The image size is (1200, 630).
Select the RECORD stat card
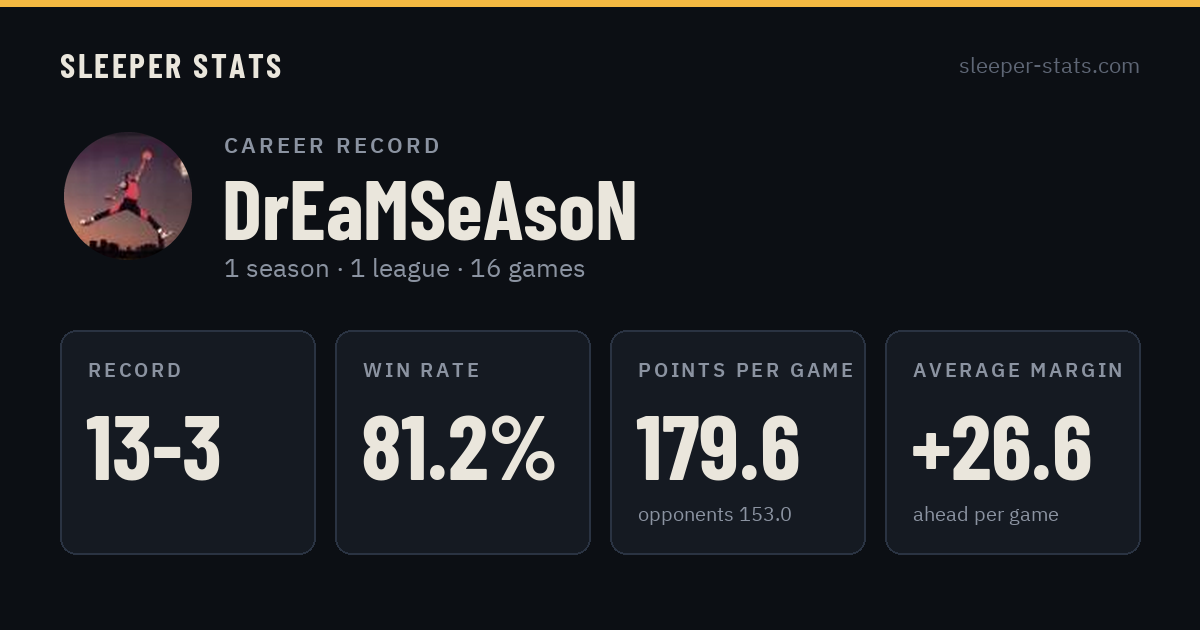(x=188, y=442)
